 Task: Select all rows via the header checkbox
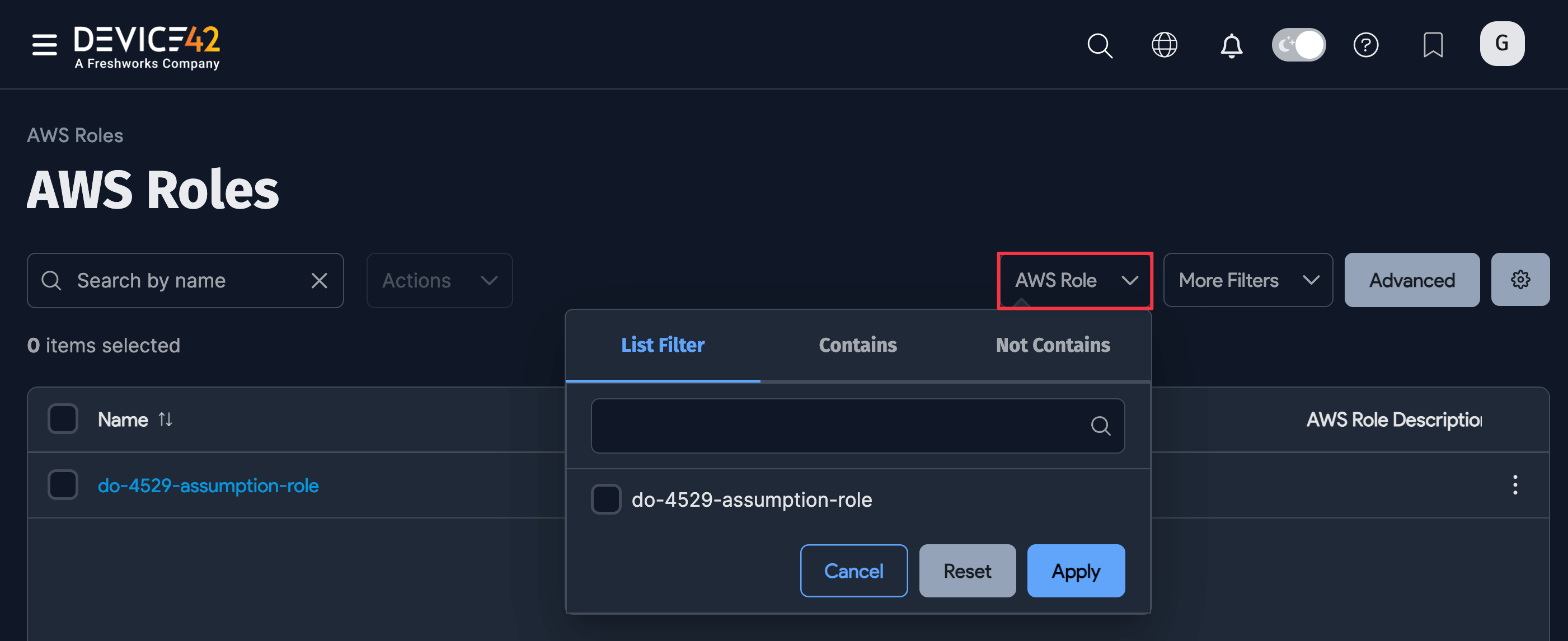click(63, 418)
